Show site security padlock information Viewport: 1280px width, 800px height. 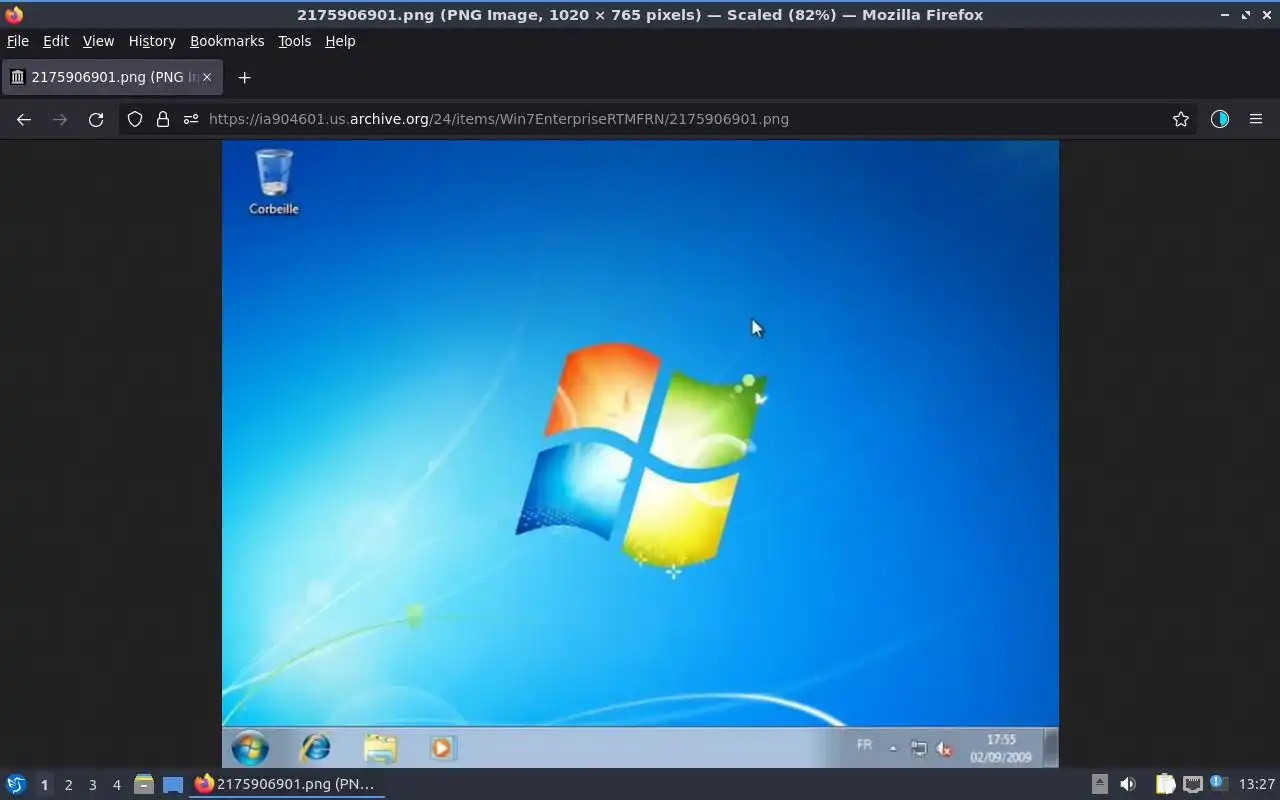tap(163, 119)
